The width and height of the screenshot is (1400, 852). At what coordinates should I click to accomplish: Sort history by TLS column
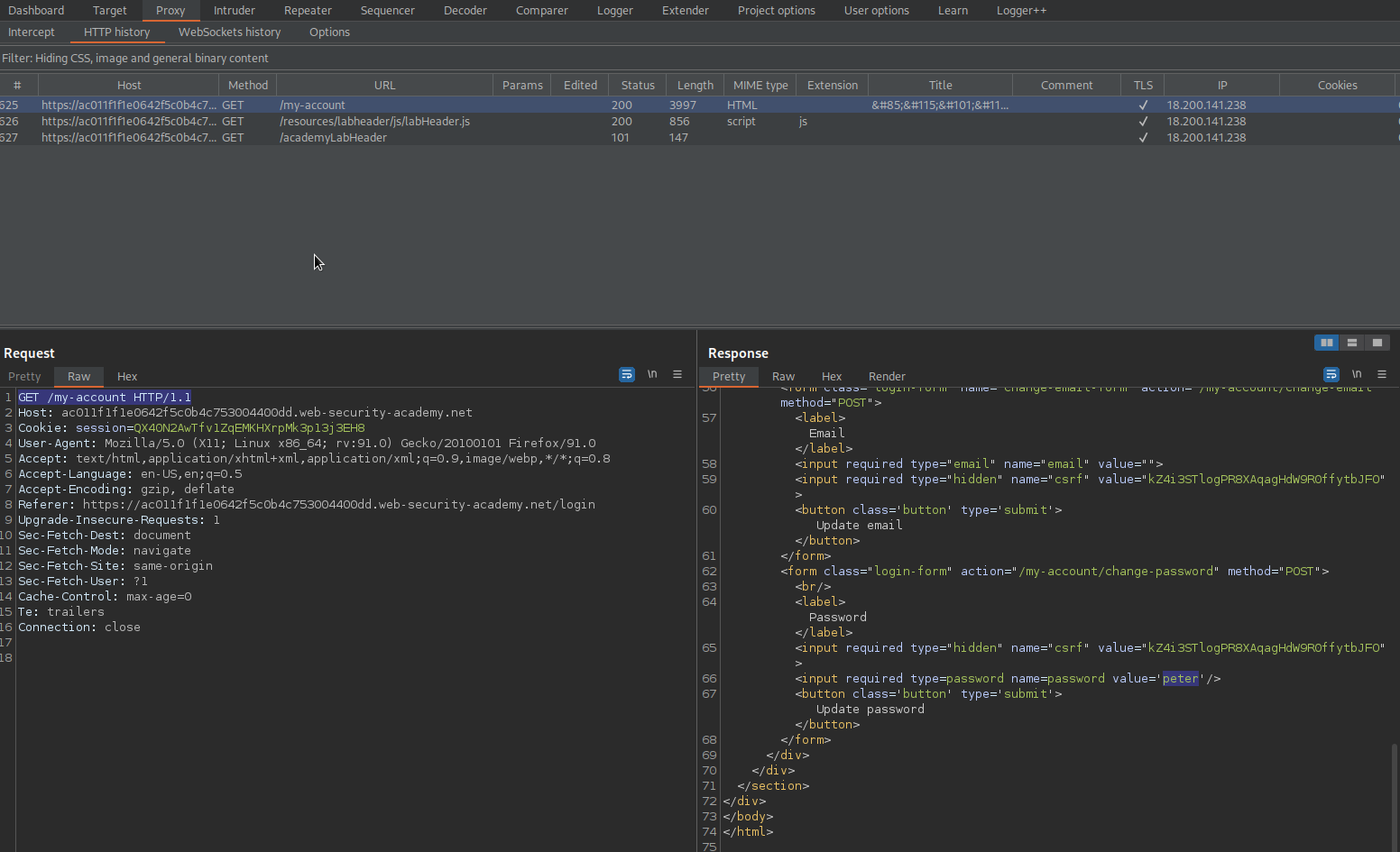1143,85
